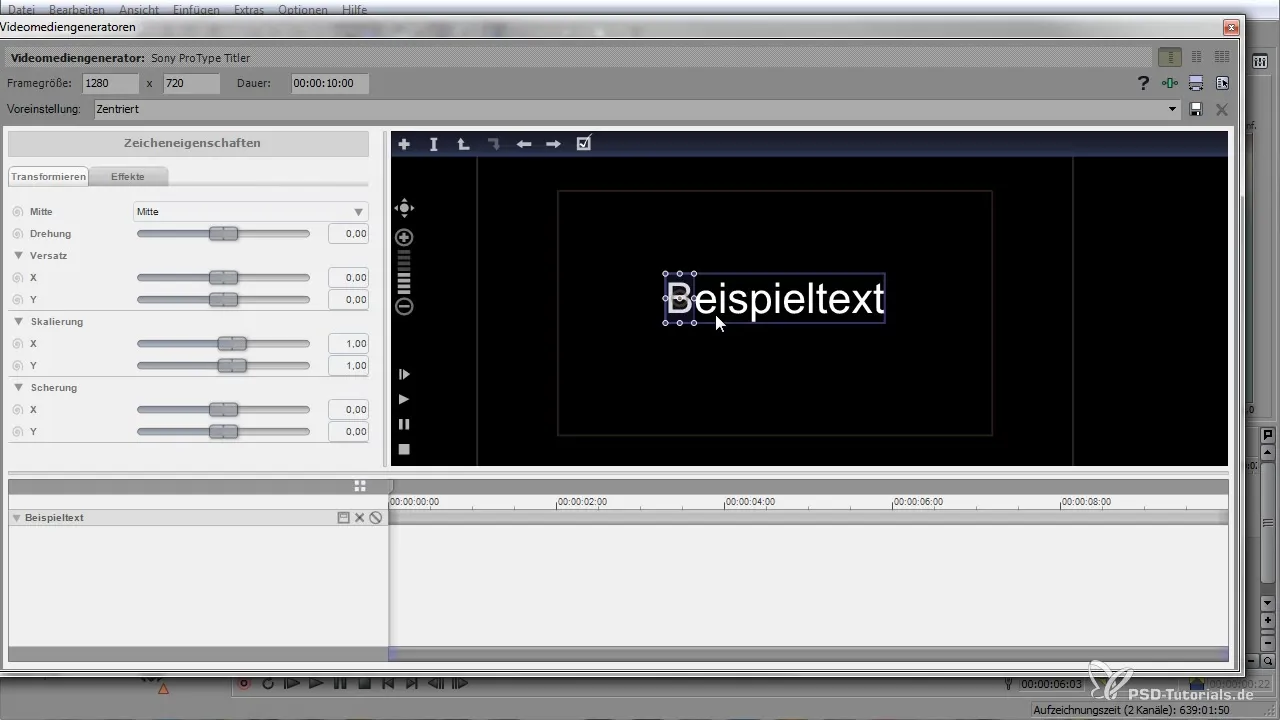Zoom out with the minus magnifier icon
Screen dimensions: 1280x720
404,307
